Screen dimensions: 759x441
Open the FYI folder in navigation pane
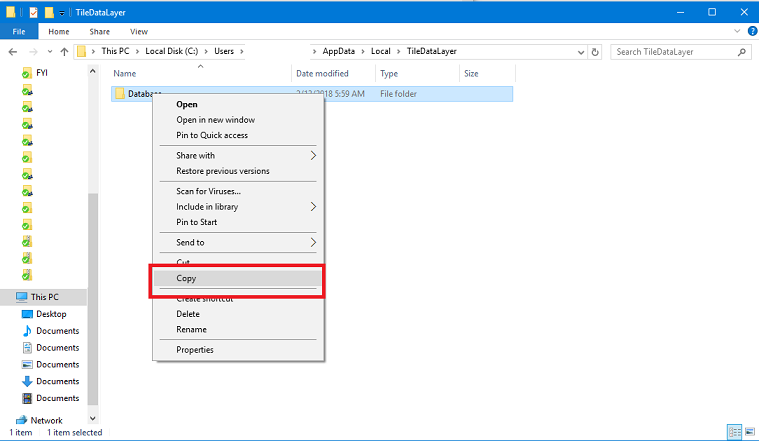pyautogui.click(x=42, y=73)
